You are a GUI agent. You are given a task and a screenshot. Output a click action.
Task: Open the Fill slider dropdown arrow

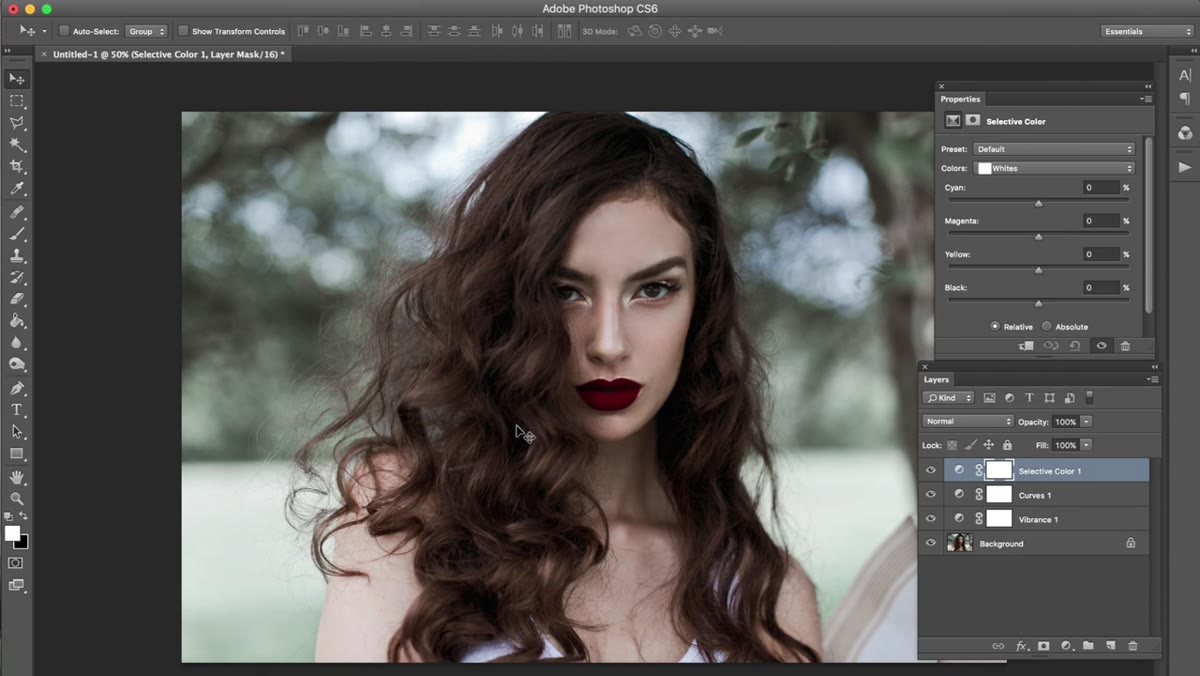(x=1087, y=445)
